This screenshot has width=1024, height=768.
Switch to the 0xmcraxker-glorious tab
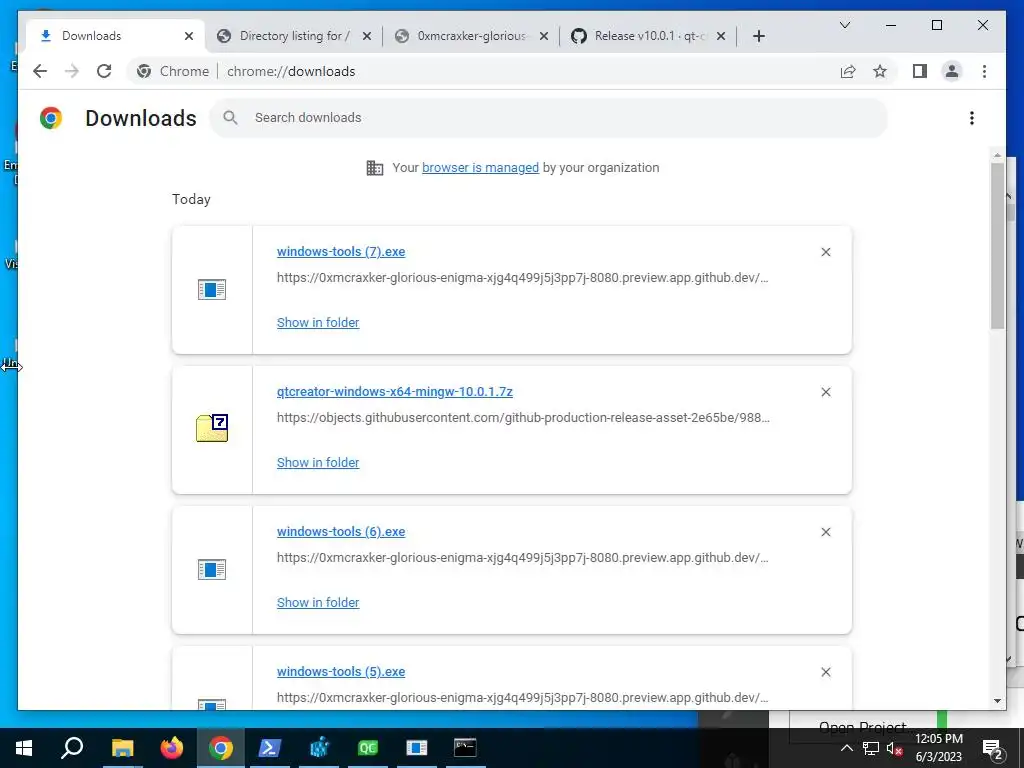[472, 36]
